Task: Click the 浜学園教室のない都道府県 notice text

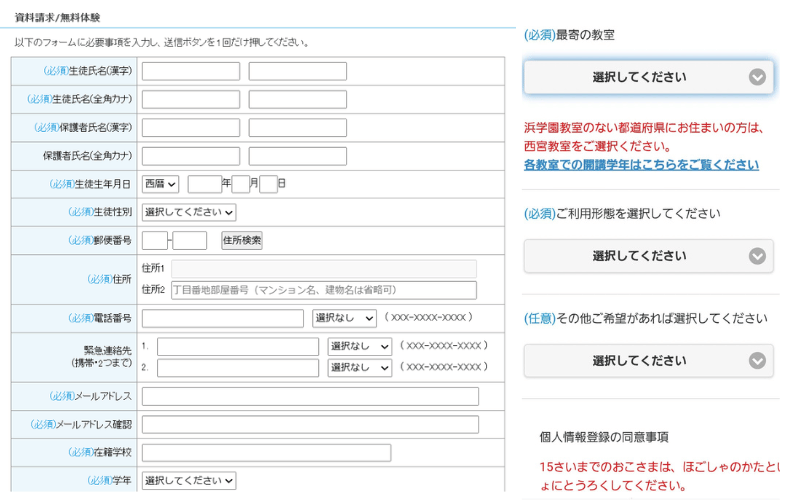Action: coord(644,137)
